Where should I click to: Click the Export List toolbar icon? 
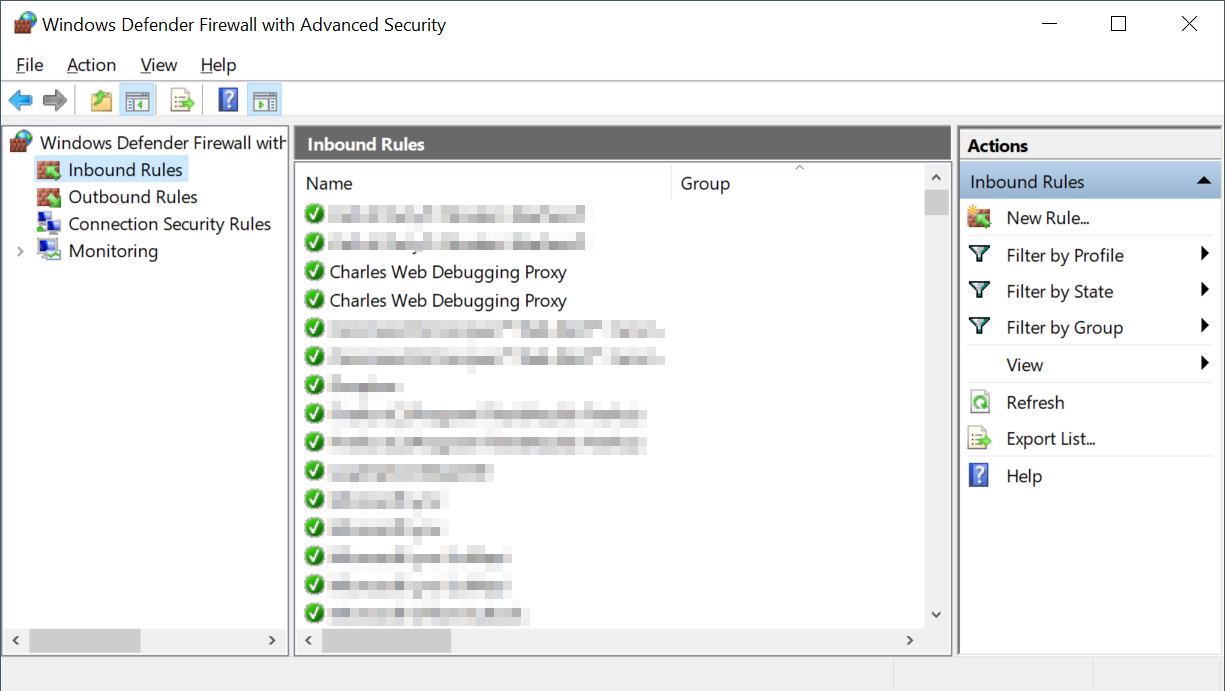click(x=181, y=99)
